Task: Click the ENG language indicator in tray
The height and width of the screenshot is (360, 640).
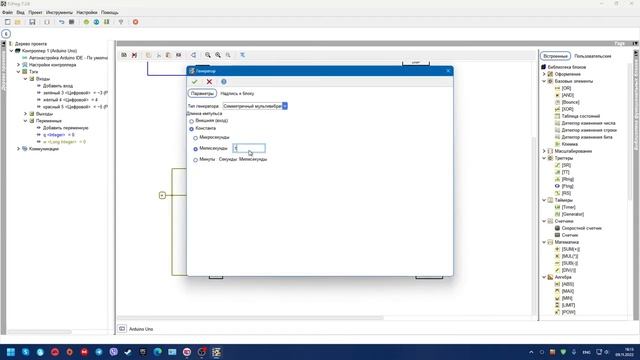Action: click(x=587, y=352)
